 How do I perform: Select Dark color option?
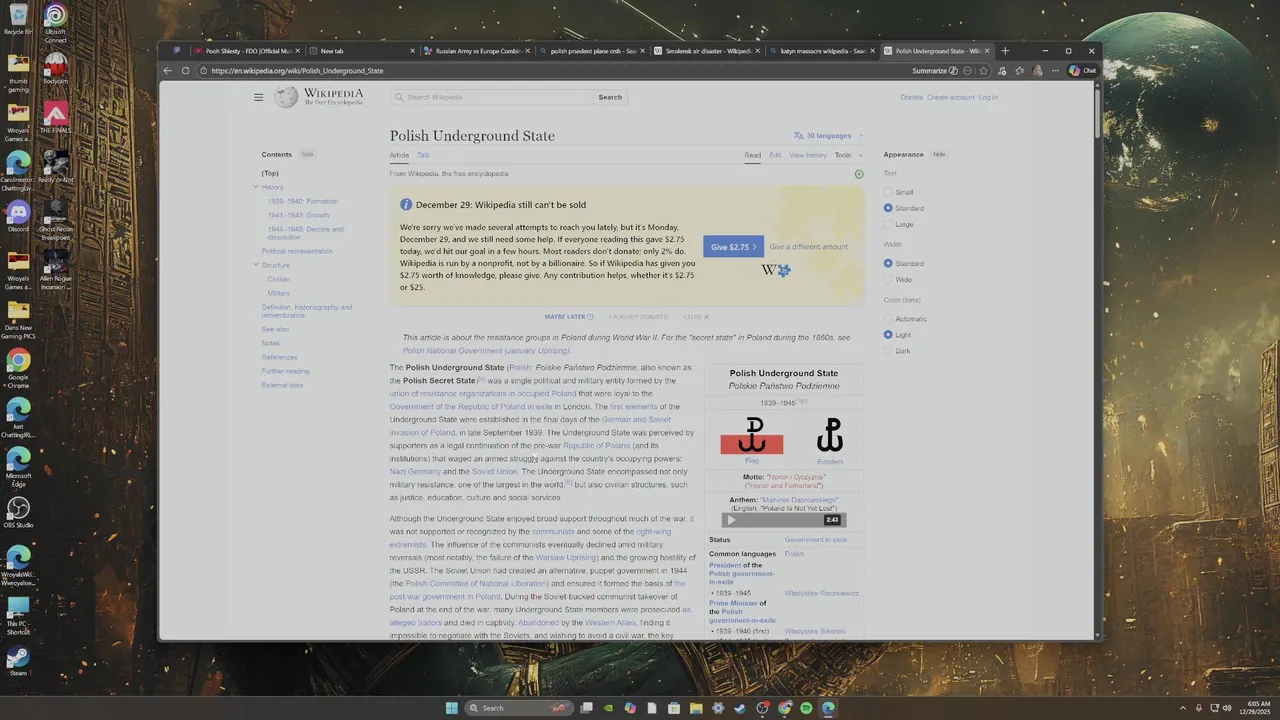(888, 351)
